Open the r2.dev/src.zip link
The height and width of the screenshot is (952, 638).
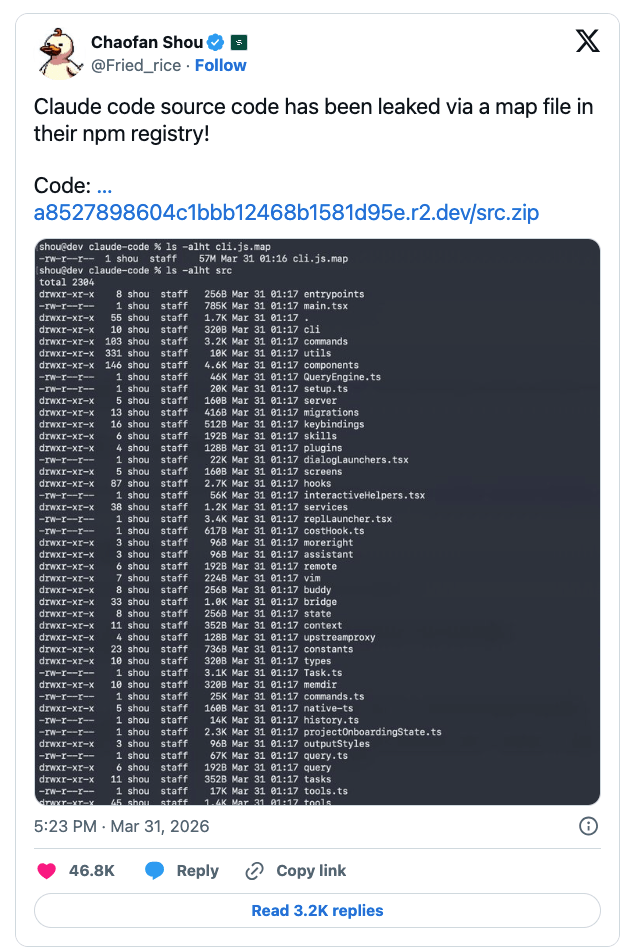pyautogui.click(x=286, y=213)
